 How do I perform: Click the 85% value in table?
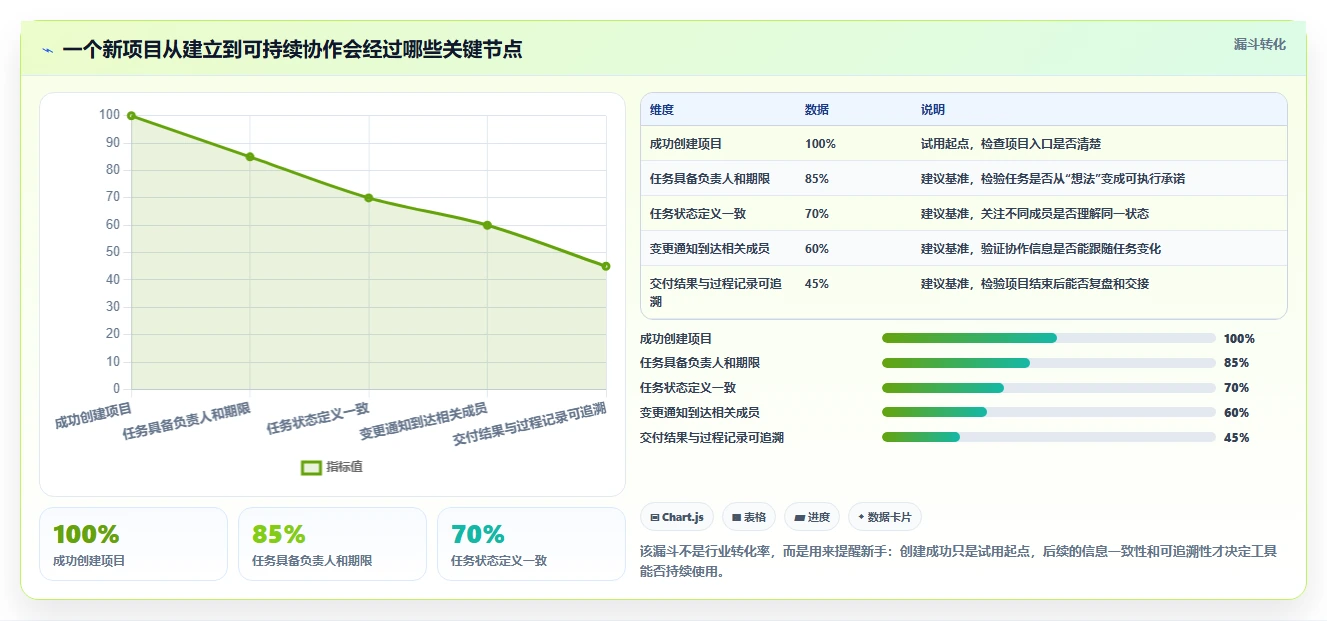[x=817, y=179]
